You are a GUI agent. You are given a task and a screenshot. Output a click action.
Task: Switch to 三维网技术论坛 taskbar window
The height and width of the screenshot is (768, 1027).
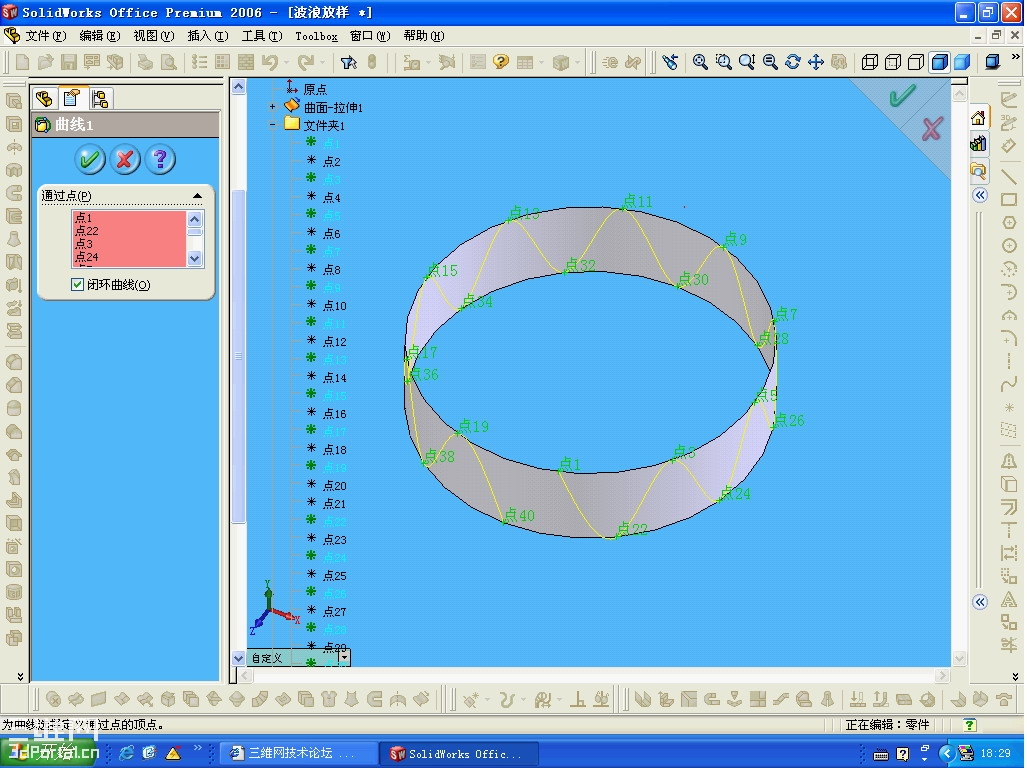pyautogui.click(x=299, y=753)
